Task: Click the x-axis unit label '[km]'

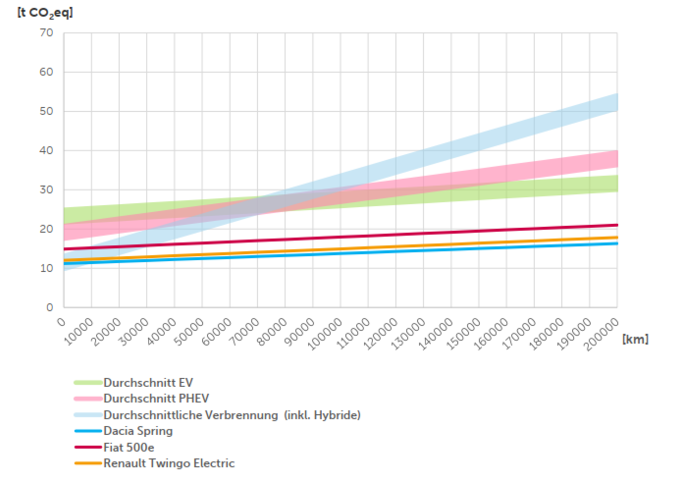Action: pos(635,339)
